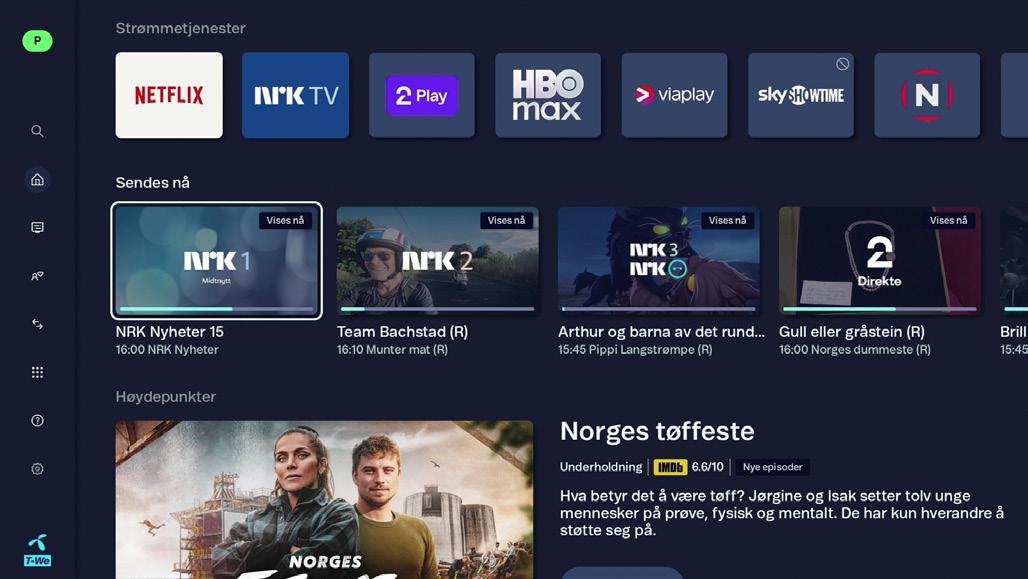The image size is (1028, 579).
Task: Launch the NRK TV app tile
Action: 296,95
